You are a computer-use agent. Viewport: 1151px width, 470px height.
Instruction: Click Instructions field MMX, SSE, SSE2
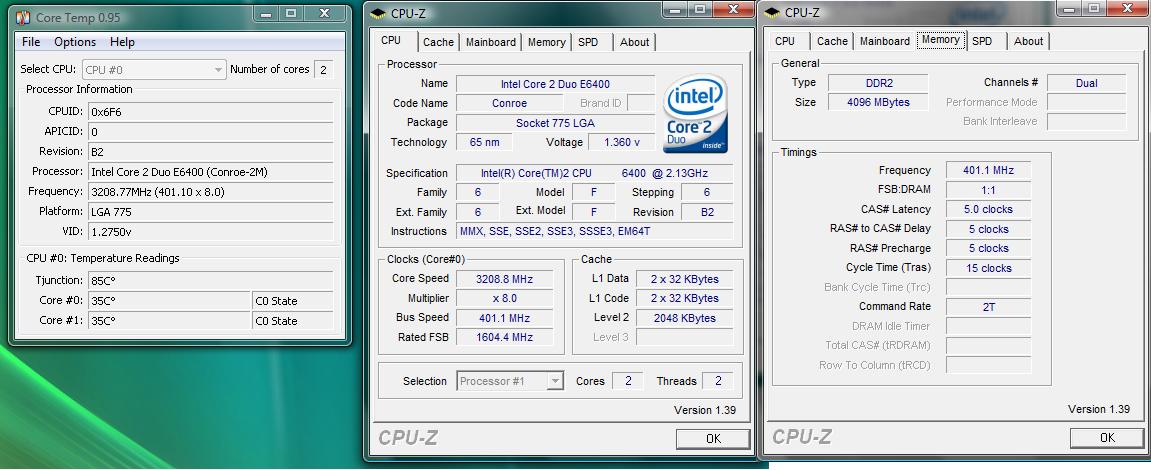click(595, 231)
